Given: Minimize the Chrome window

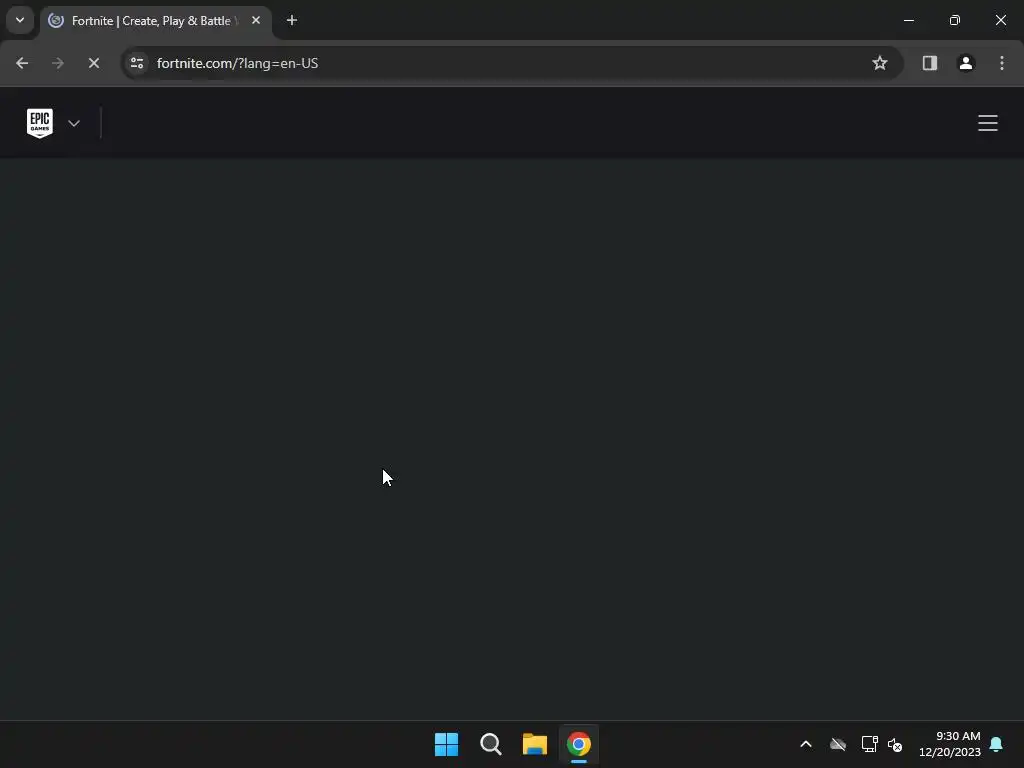Looking at the screenshot, I should coord(908,20).
